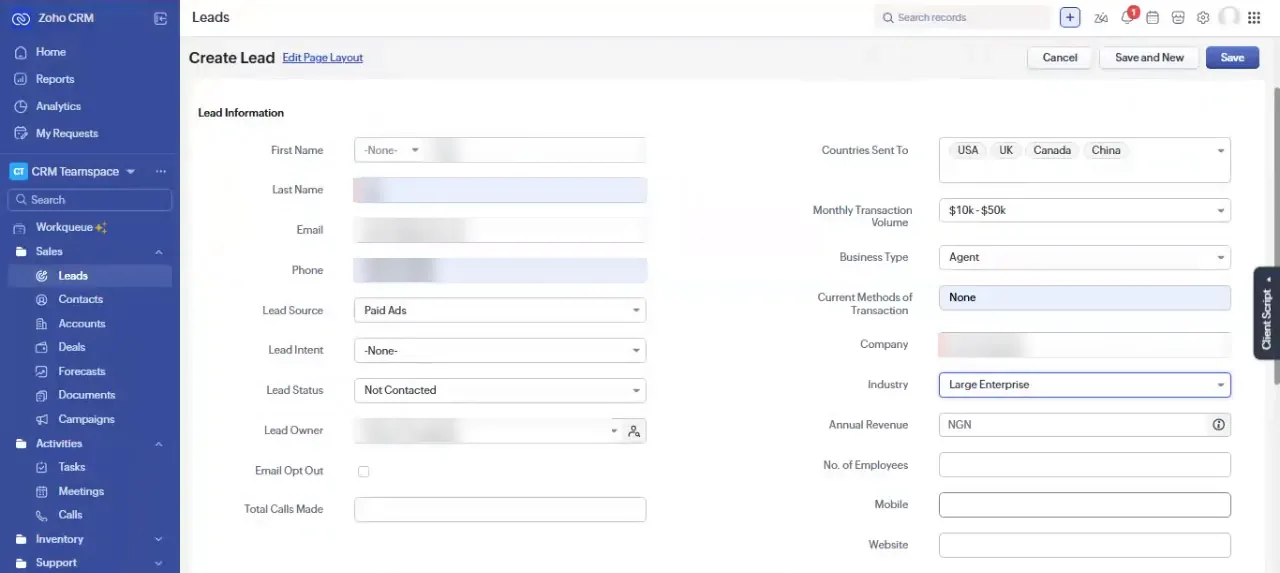1280x573 pixels.
Task: Open the Monthly Transaction Volume dropdown
Action: pyautogui.click(x=1085, y=210)
